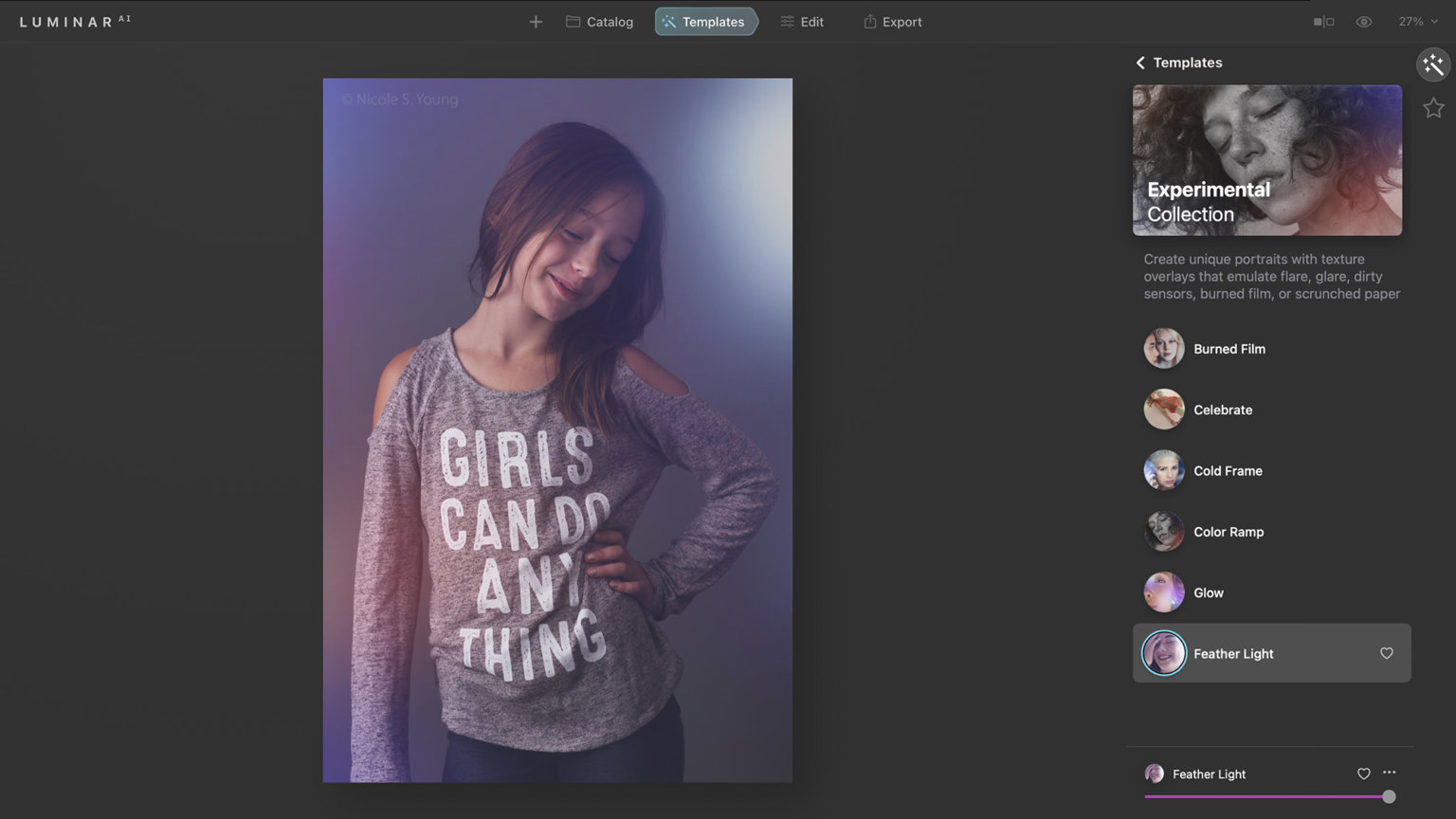Viewport: 1456px width, 819px height.
Task: Activate the before/after comparison view icon
Action: tap(1323, 21)
